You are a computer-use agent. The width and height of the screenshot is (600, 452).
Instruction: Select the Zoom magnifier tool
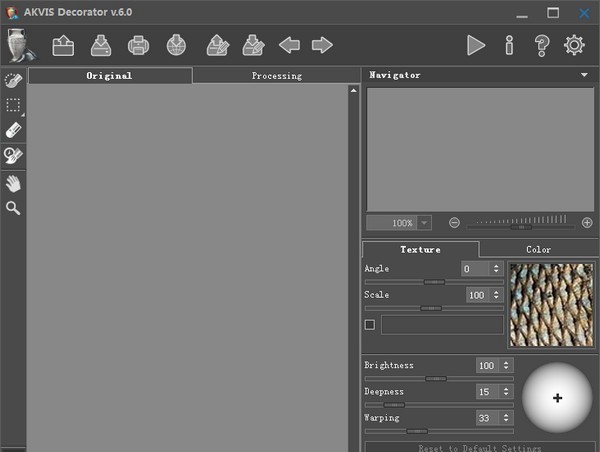[x=13, y=208]
